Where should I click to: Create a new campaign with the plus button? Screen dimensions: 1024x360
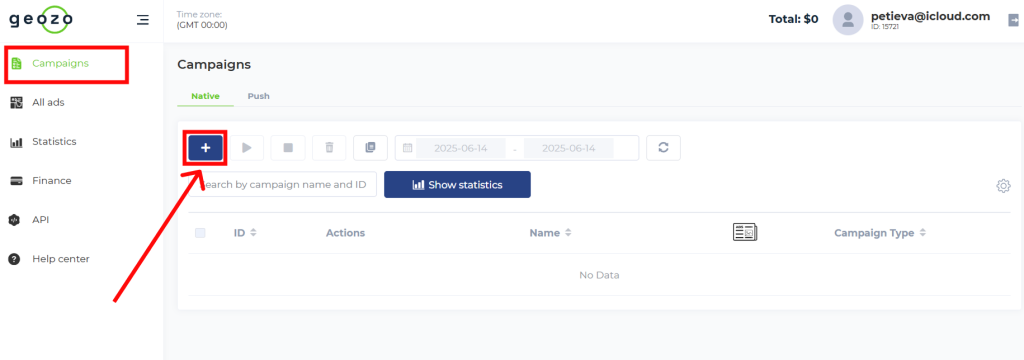coord(206,148)
